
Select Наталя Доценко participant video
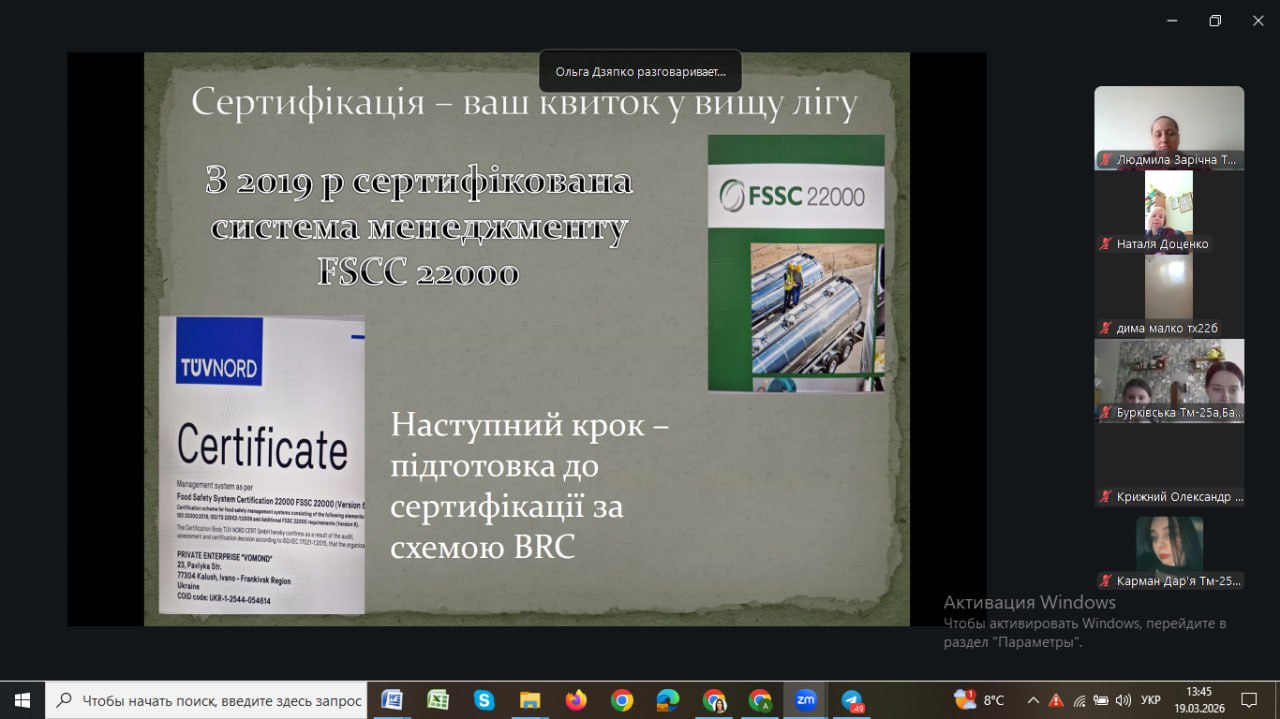click(1169, 211)
